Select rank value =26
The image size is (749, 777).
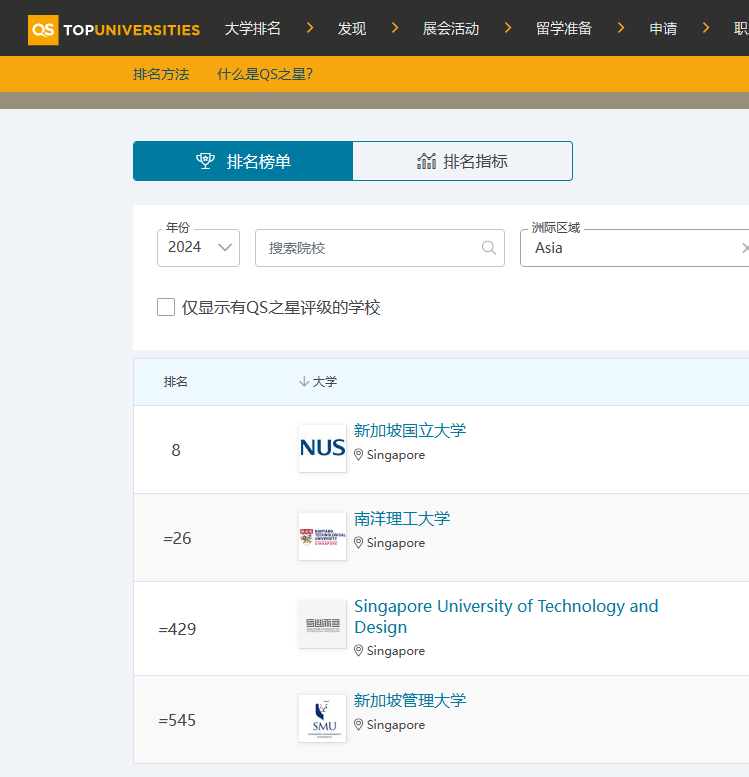[x=177, y=538]
